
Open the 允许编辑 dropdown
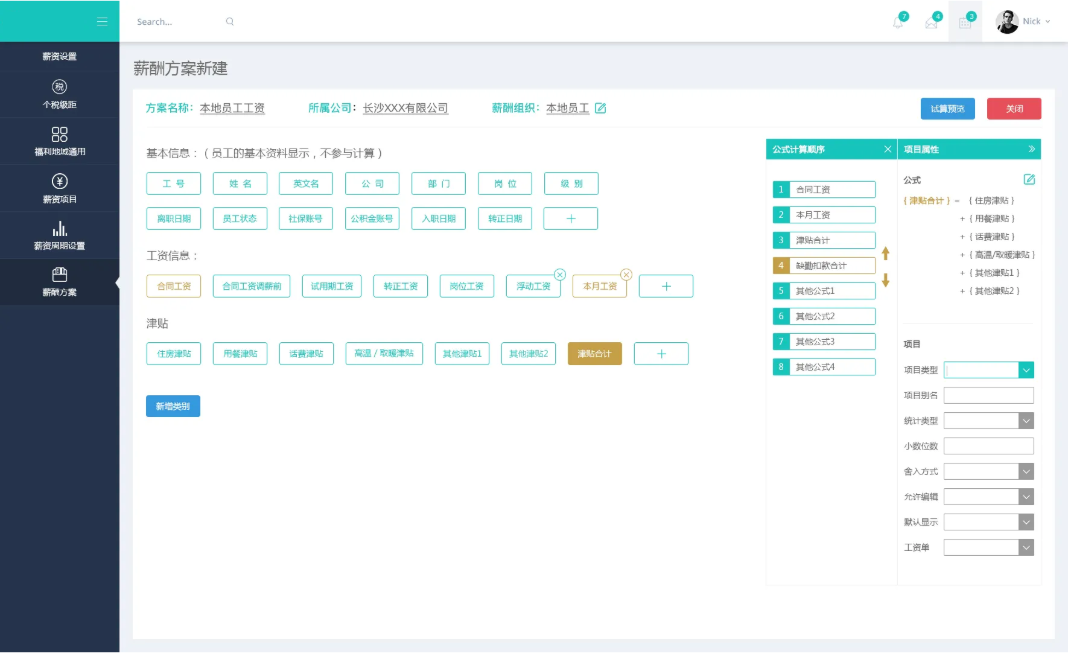point(989,497)
